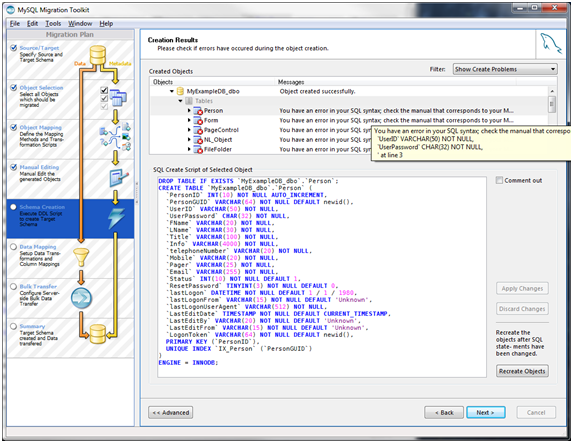Collapse the MyExampleDB_dbo schema node
The width and height of the screenshot is (573, 443).
pos(171,91)
